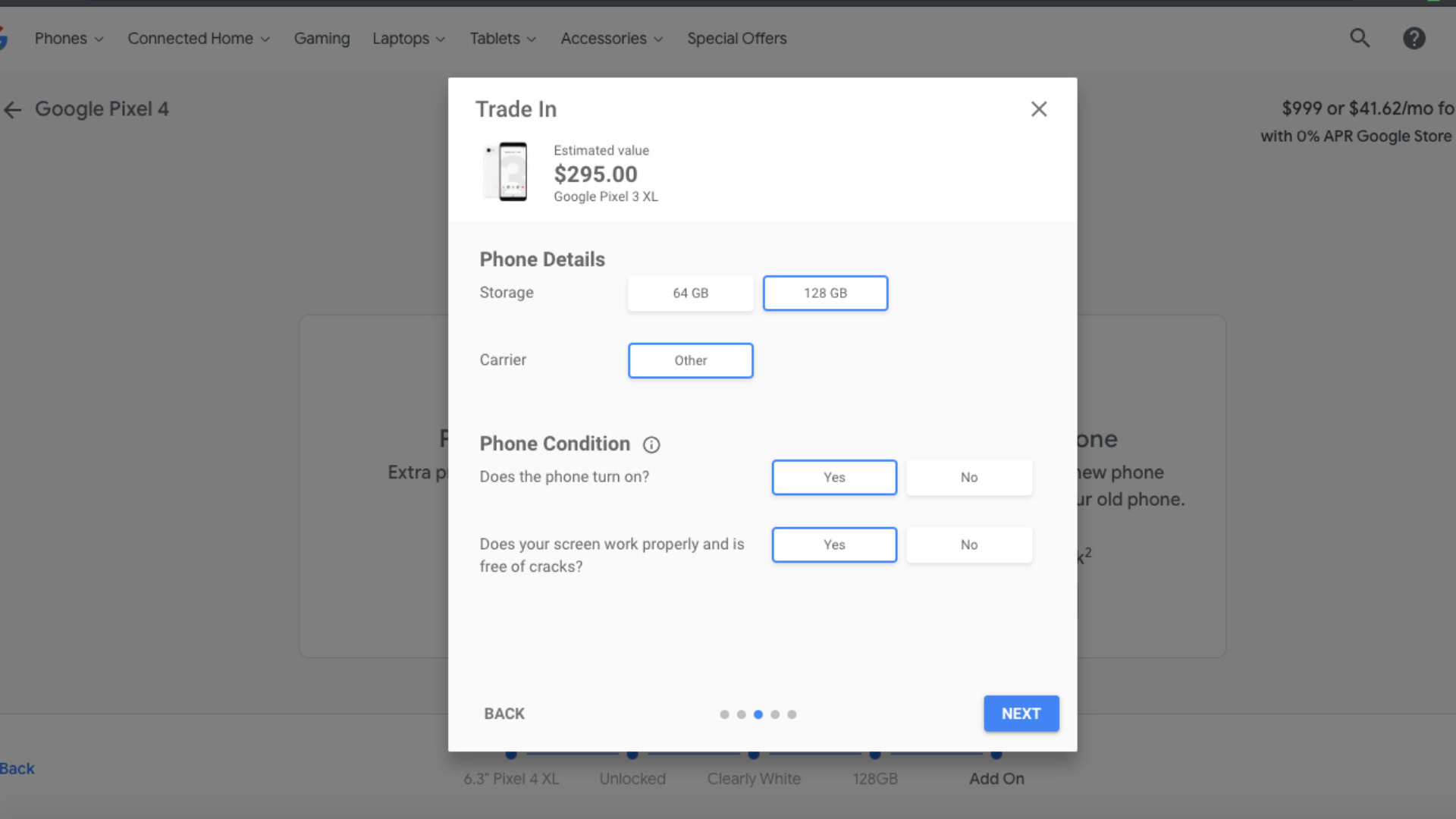1456x819 pixels.
Task: Expand the Phones navigation dropdown
Action: click(x=68, y=38)
